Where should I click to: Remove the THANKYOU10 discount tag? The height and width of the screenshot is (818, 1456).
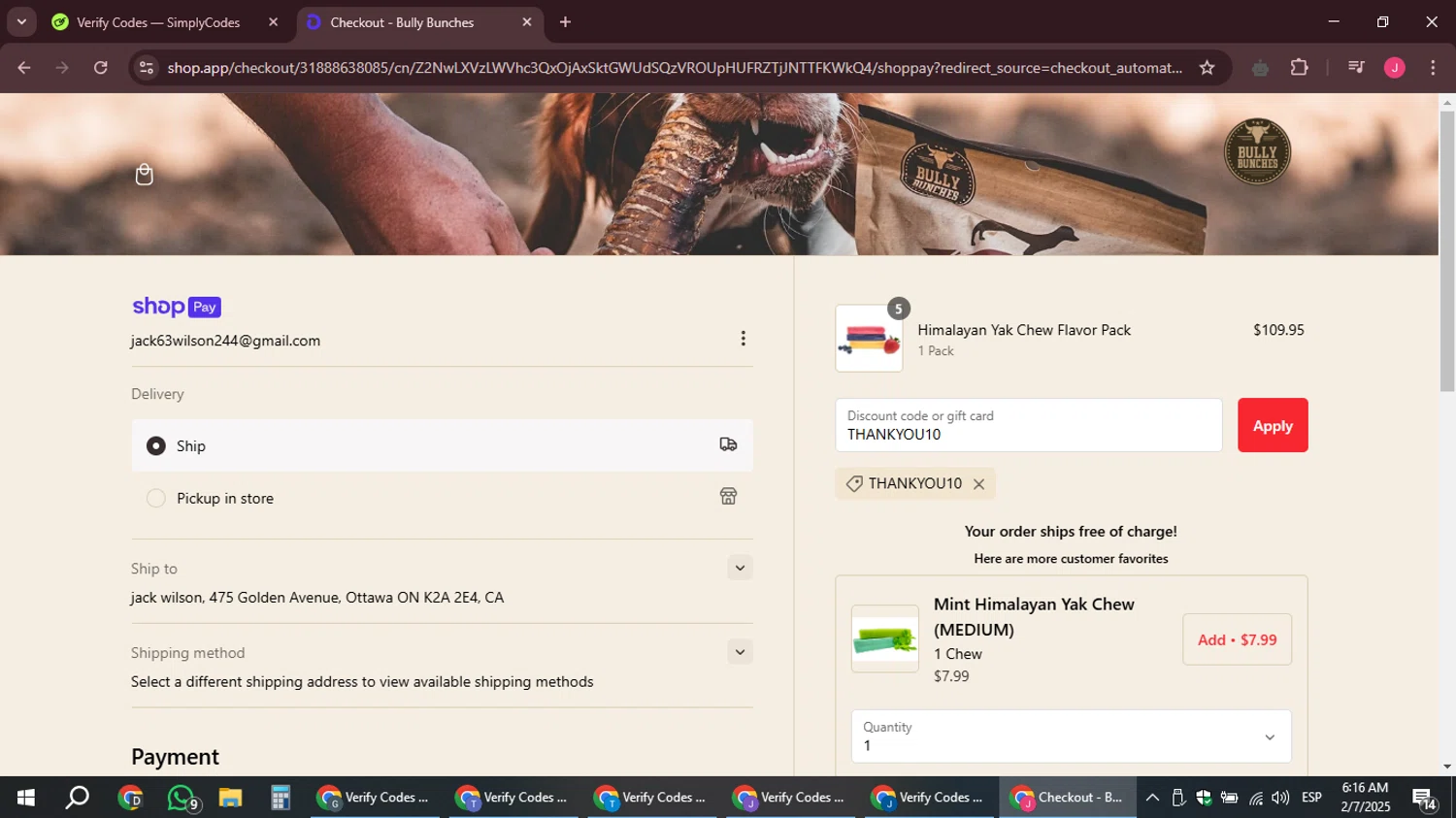(978, 484)
